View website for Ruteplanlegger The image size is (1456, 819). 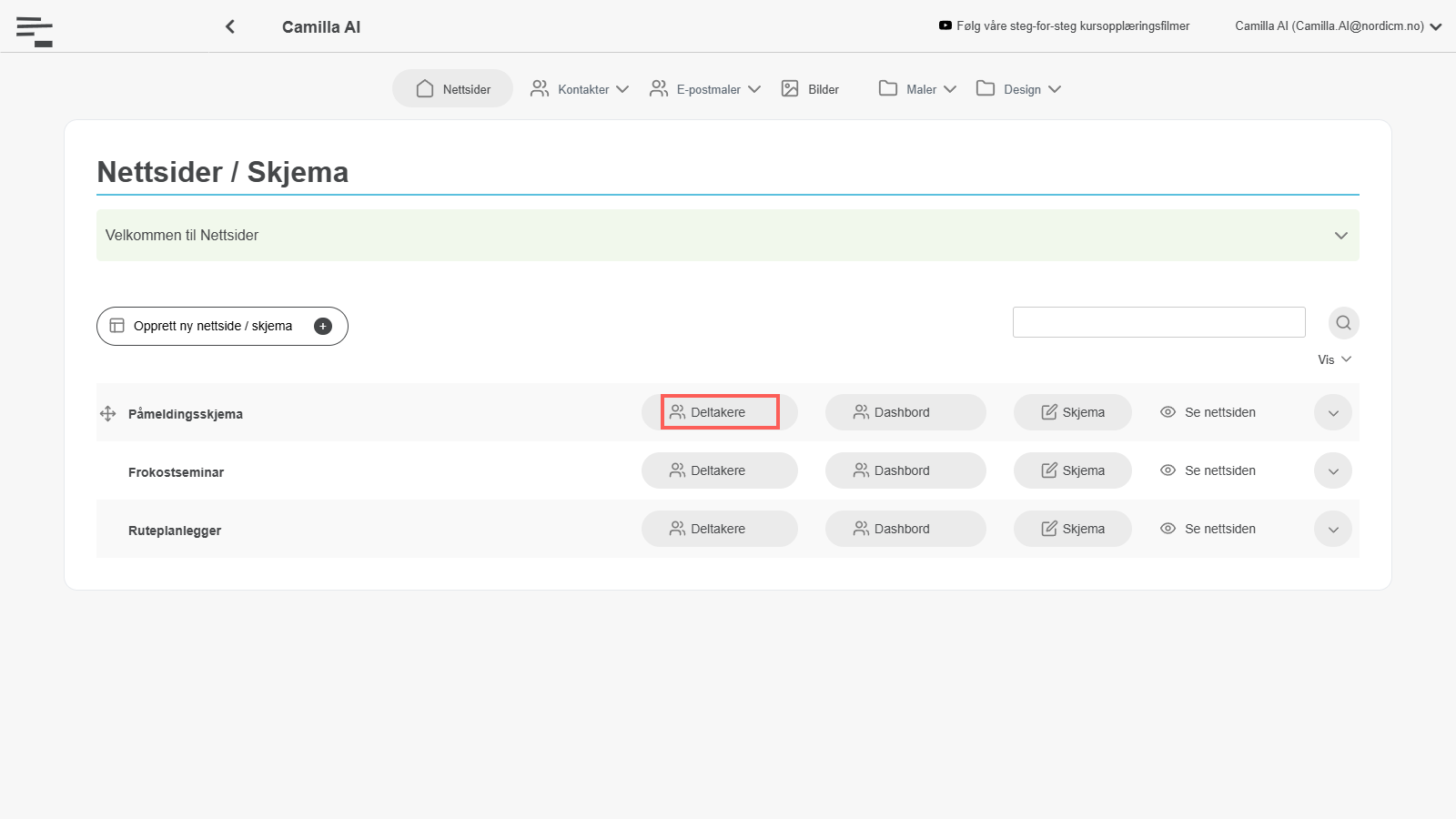tap(1208, 529)
